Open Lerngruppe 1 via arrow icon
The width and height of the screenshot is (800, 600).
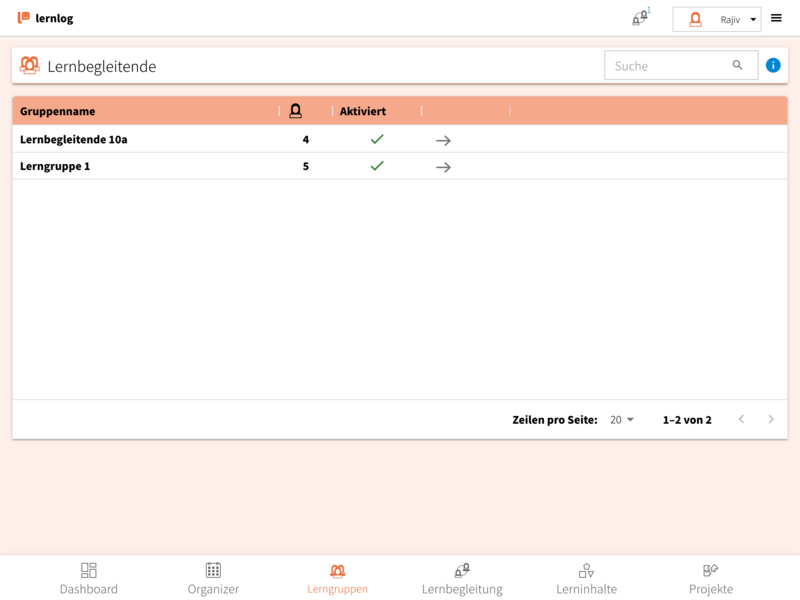click(443, 167)
